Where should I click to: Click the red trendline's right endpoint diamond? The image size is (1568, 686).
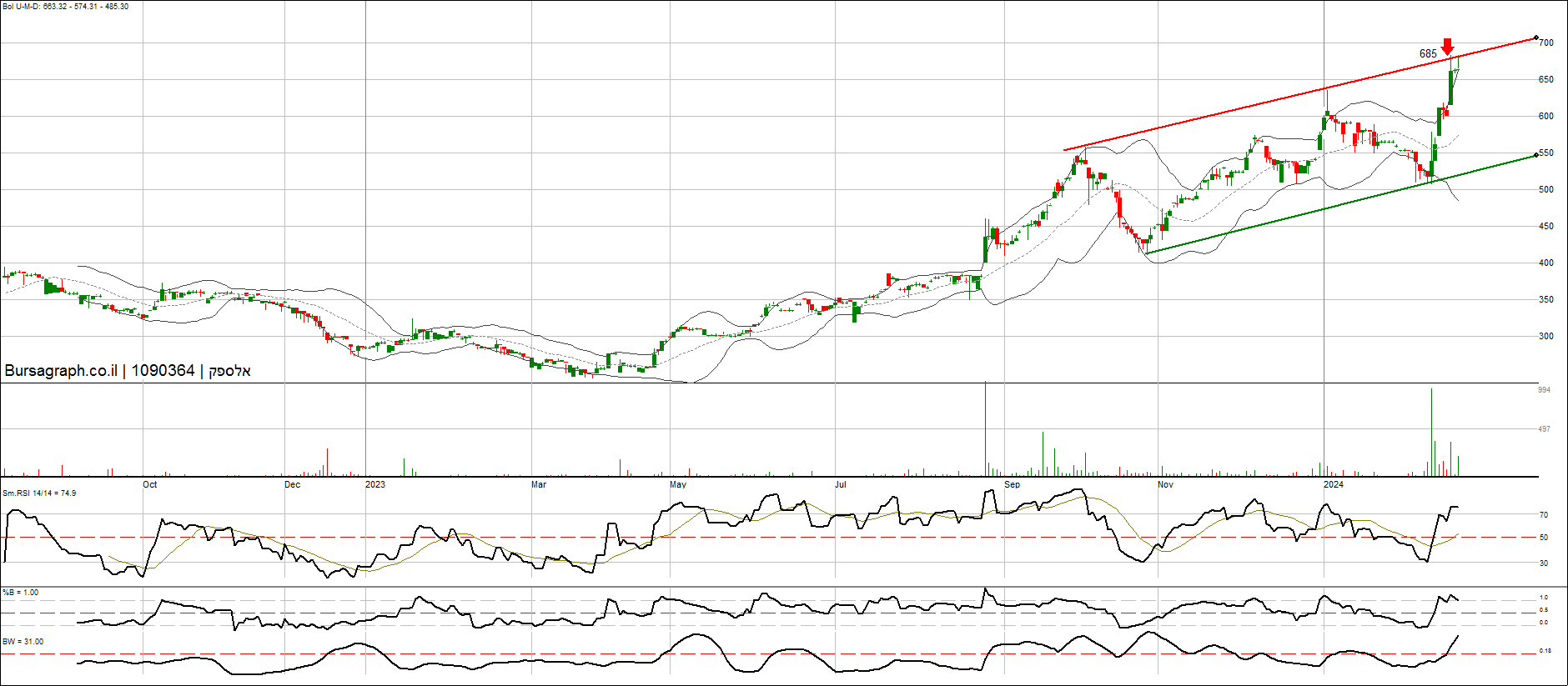click(x=1536, y=38)
